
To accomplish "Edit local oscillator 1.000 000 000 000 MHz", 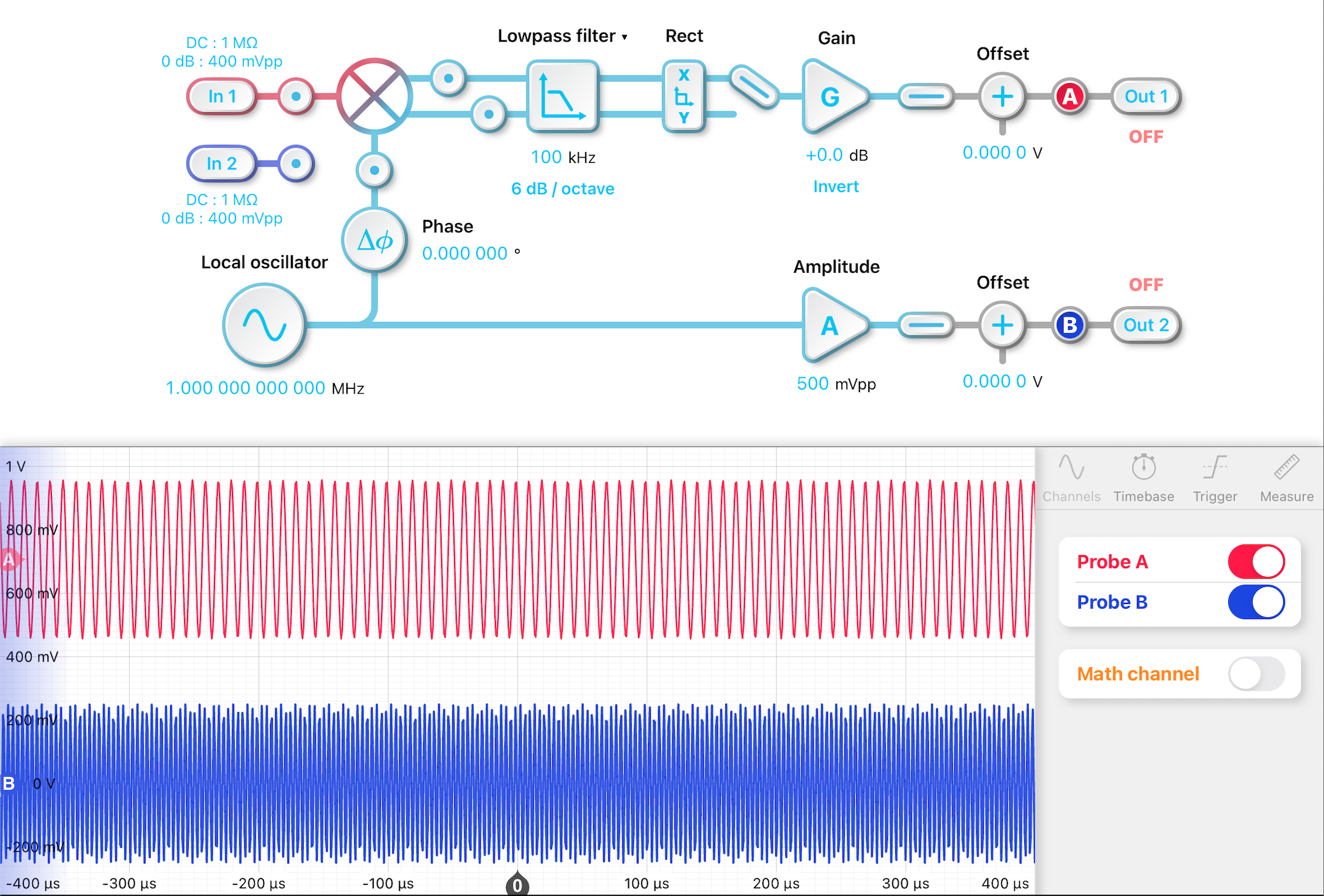I will (245, 388).
